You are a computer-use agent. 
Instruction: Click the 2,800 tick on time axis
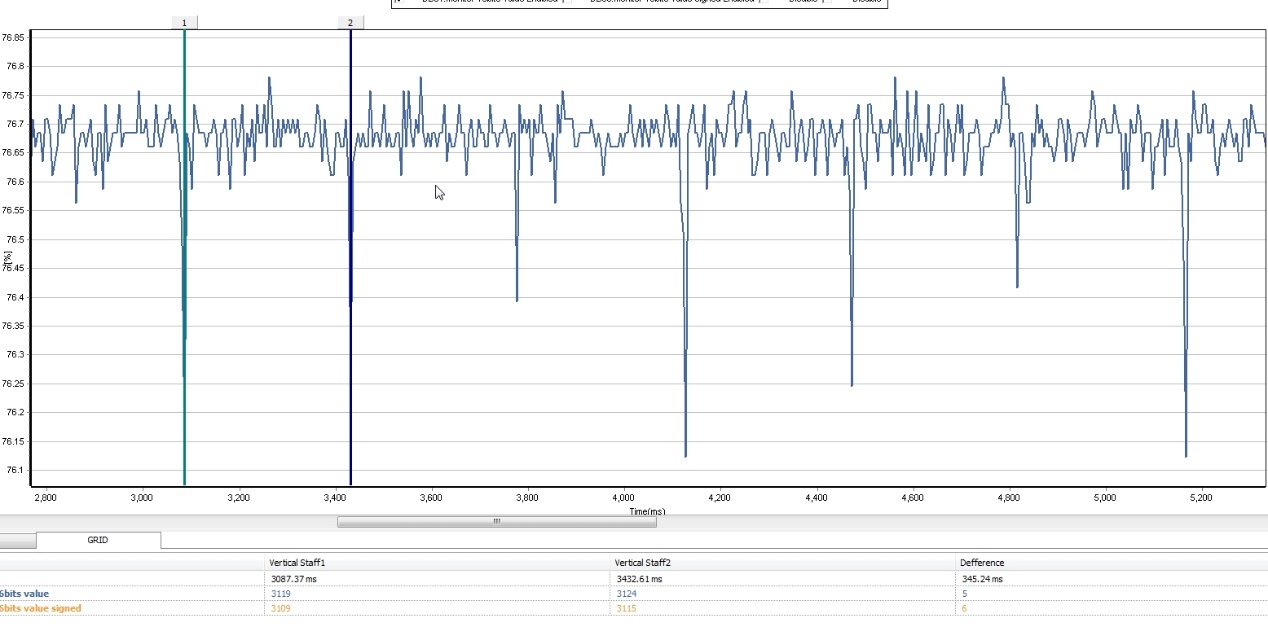(x=45, y=496)
